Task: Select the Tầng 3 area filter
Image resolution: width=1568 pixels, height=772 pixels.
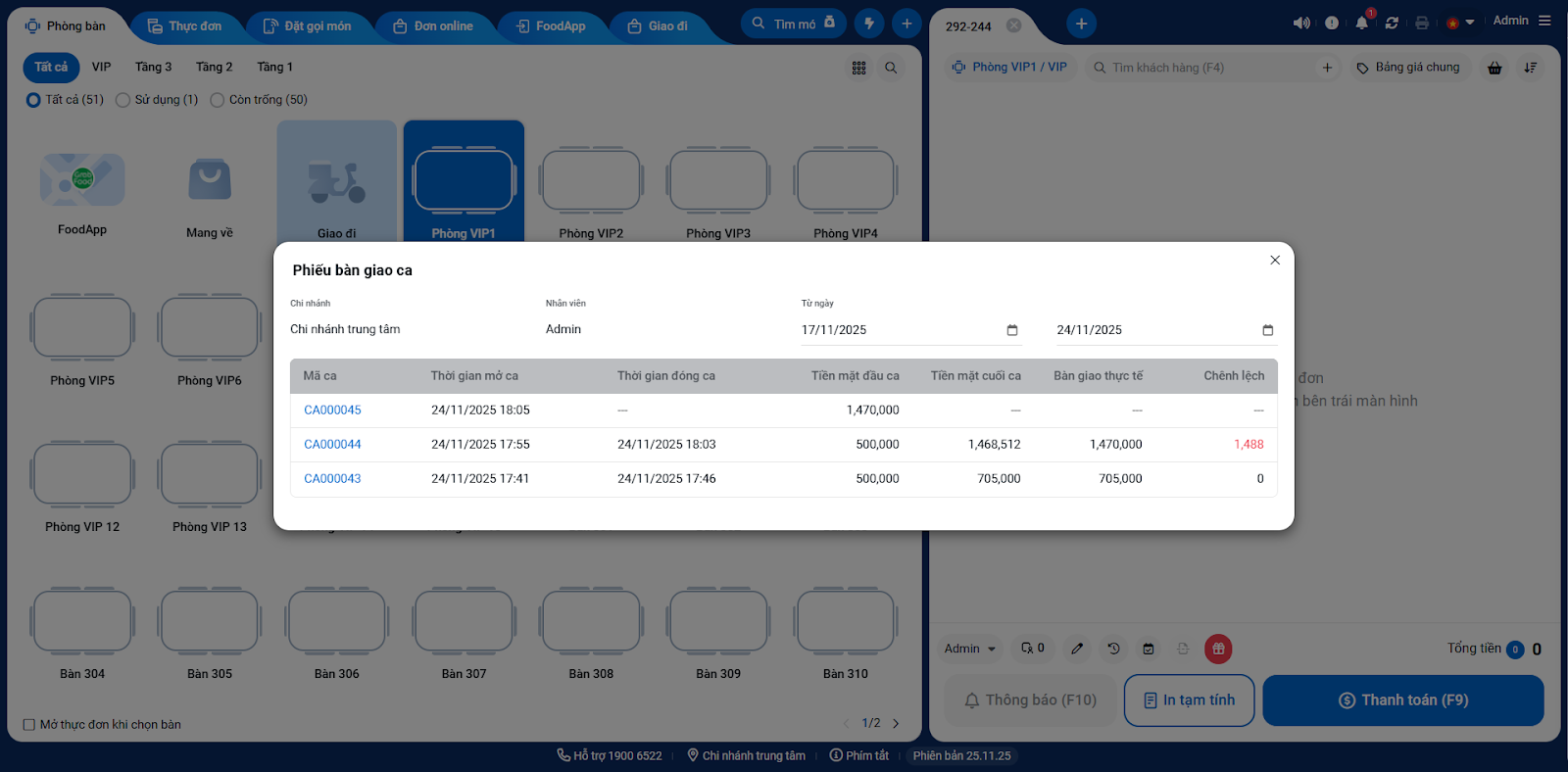Action: (153, 68)
